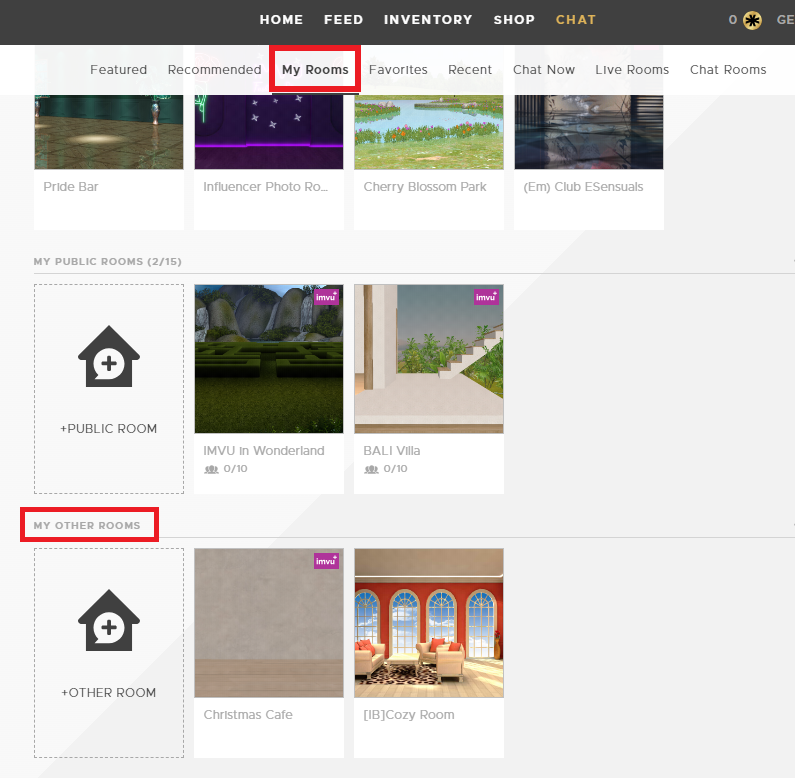The image size is (795, 778).
Task: Click the imvu+ badge on Christmas Cafe
Action: tap(326, 561)
